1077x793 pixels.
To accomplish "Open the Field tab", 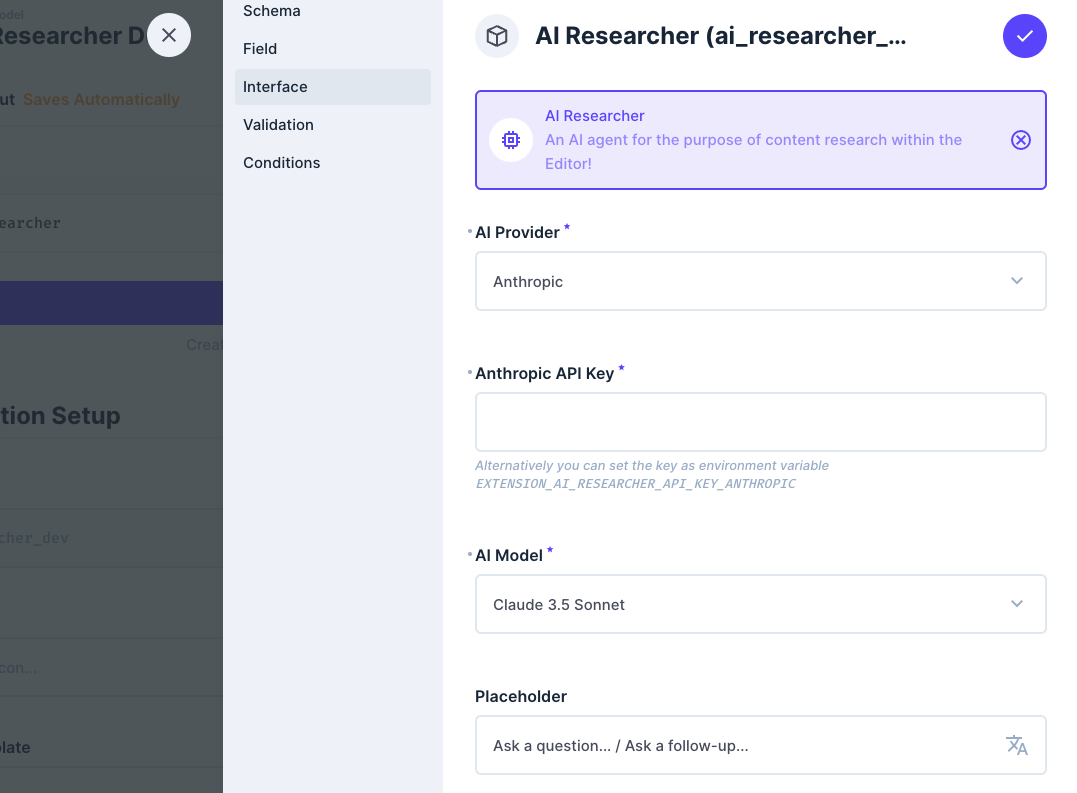I will [260, 49].
